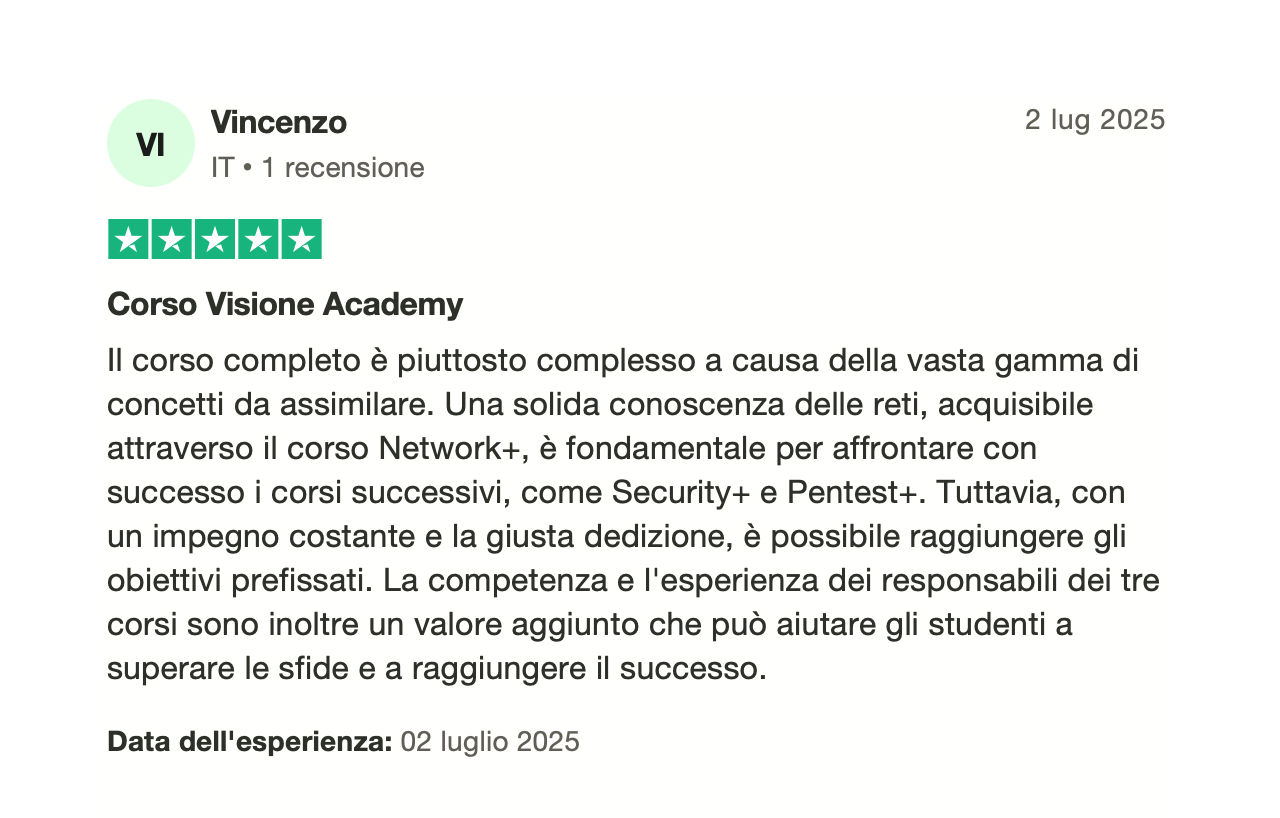Open reviewer Vincenzo's profile name
This screenshot has width=1280, height=818.
[278, 122]
